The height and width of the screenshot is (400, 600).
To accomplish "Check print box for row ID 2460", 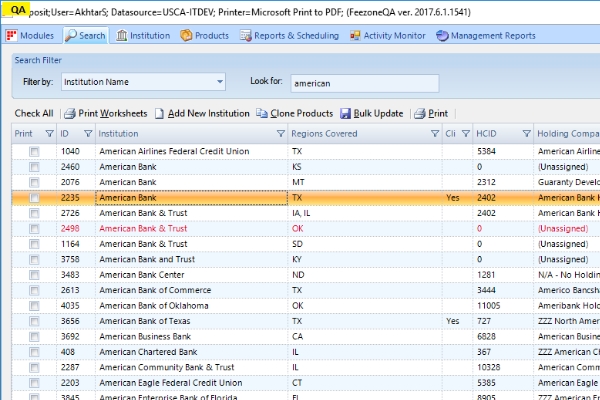I will pyautogui.click(x=34, y=167).
